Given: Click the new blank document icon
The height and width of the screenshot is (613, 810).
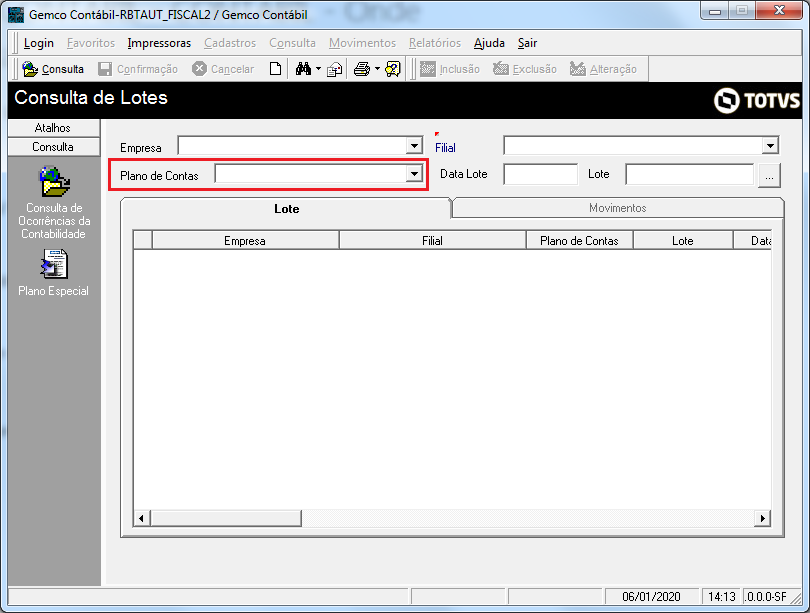Looking at the screenshot, I should coord(275,69).
